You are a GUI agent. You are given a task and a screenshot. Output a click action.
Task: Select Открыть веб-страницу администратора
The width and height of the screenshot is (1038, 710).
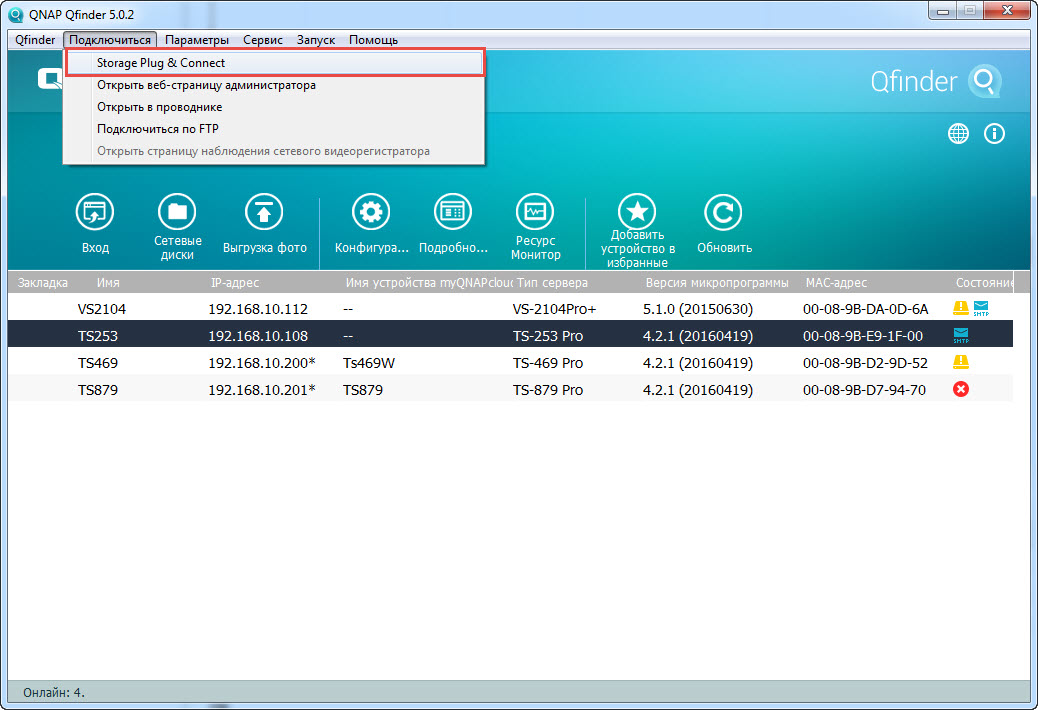coord(275,85)
